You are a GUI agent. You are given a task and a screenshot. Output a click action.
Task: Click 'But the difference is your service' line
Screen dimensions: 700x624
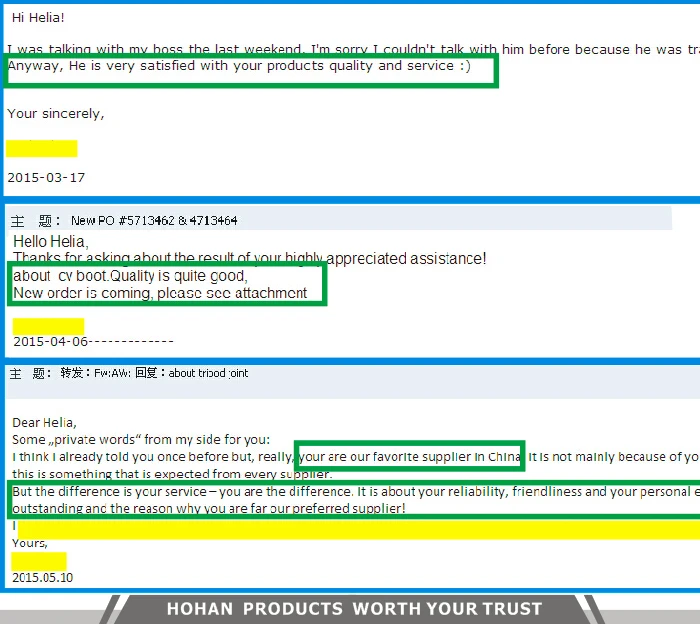[x=356, y=491]
